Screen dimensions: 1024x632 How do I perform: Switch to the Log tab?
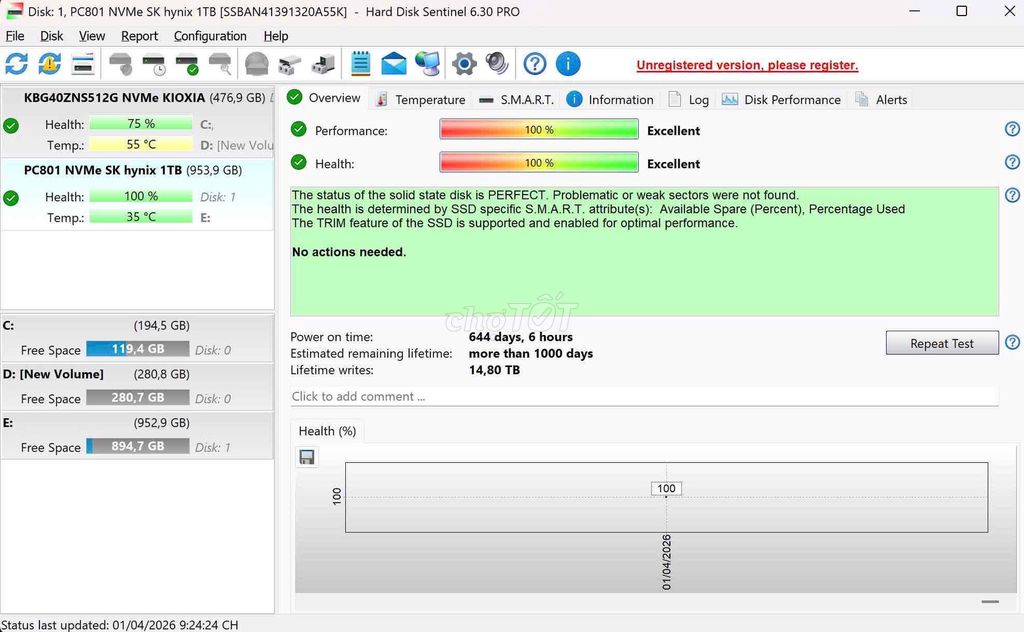tap(688, 100)
